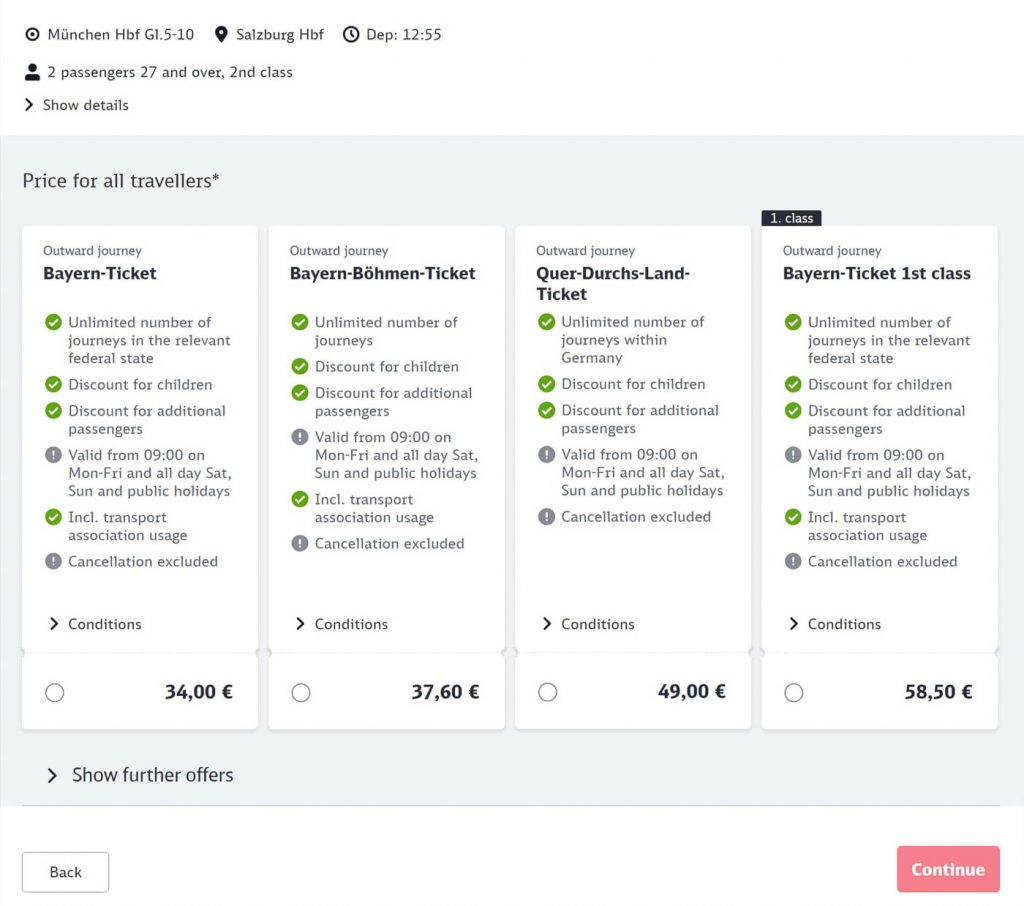Image resolution: width=1024 pixels, height=906 pixels.
Task: Click Quer-Durchs-Land-Ticket's Discount for additional passengers check
Action: pos(547,410)
